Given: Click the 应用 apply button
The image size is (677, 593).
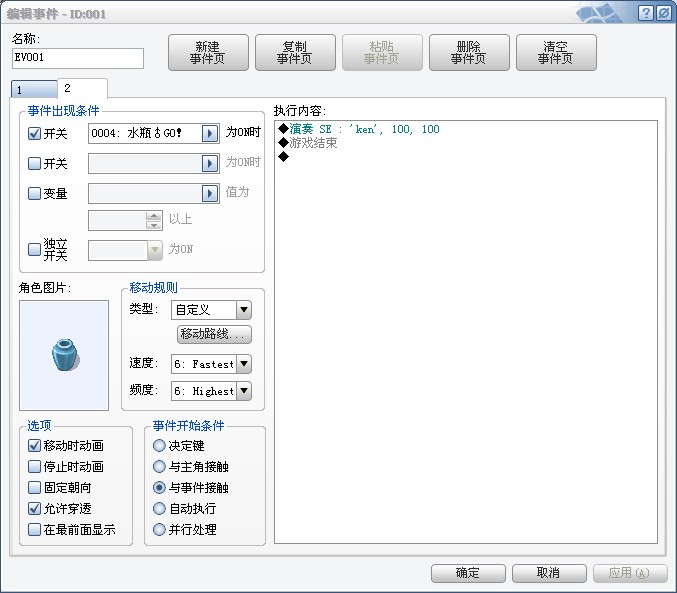Looking at the screenshot, I should tap(630, 573).
